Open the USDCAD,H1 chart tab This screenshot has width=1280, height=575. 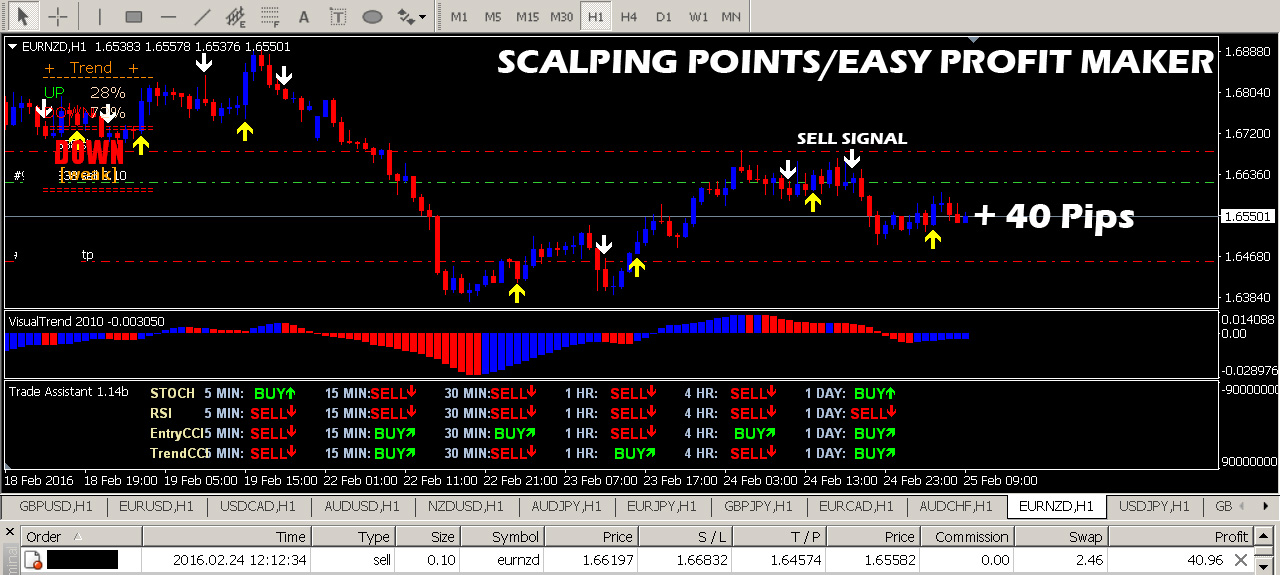point(257,506)
